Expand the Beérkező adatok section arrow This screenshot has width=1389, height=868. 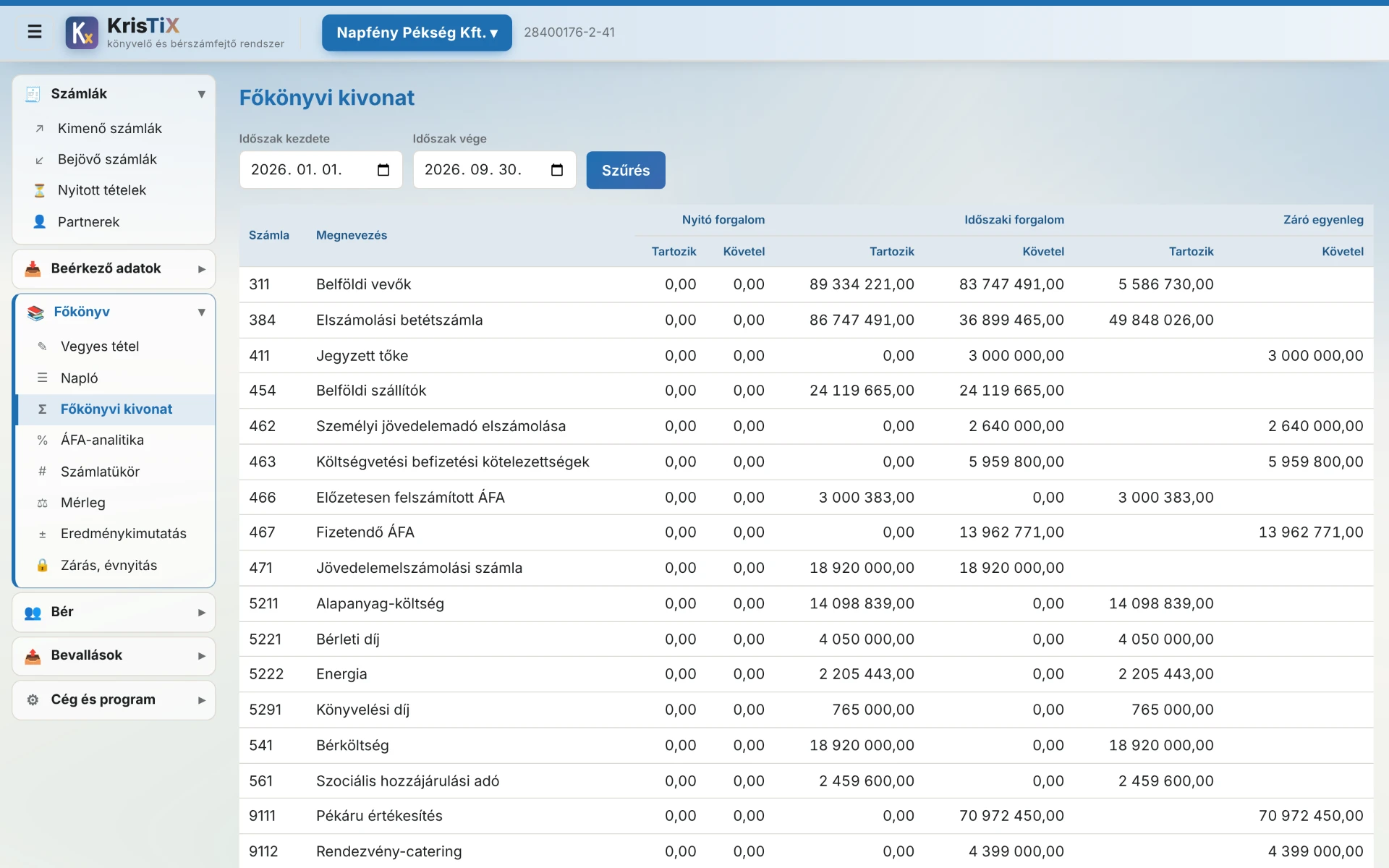pyautogui.click(x=202, y=269)
